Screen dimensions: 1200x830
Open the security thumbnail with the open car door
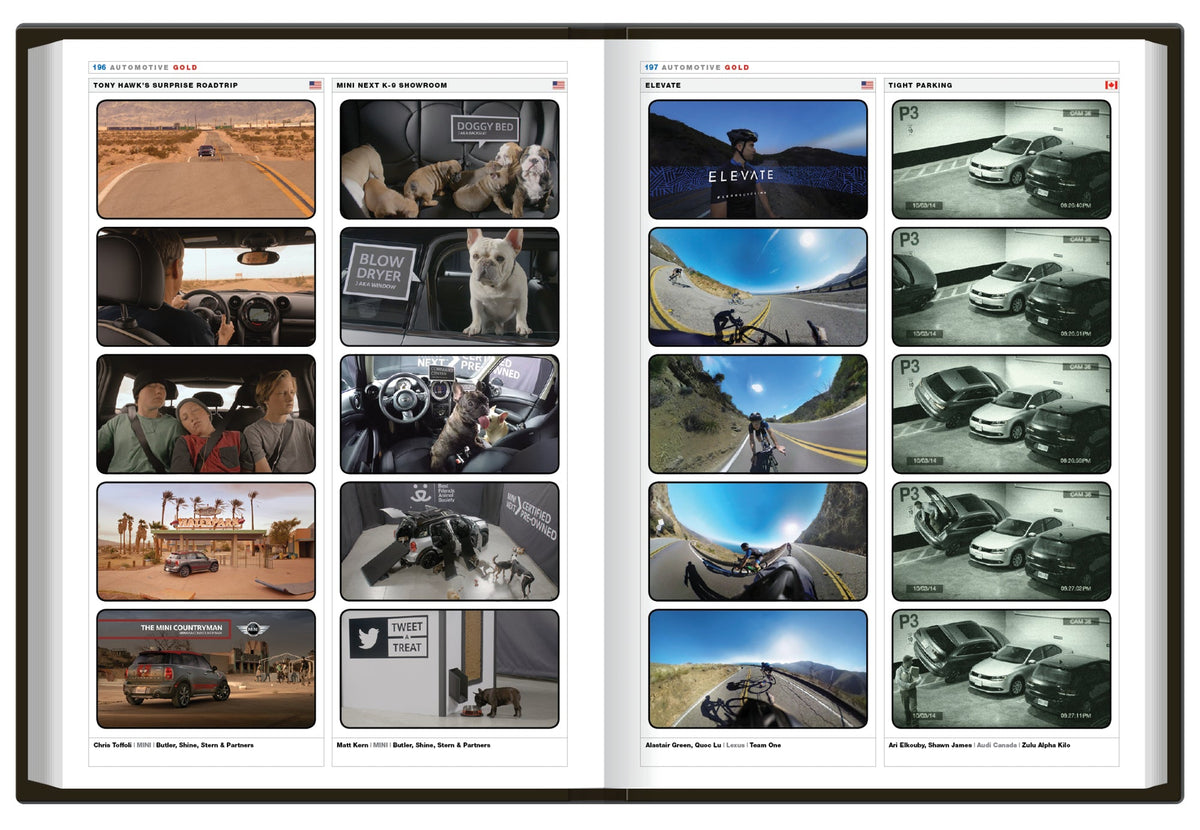coord(1001,542)
